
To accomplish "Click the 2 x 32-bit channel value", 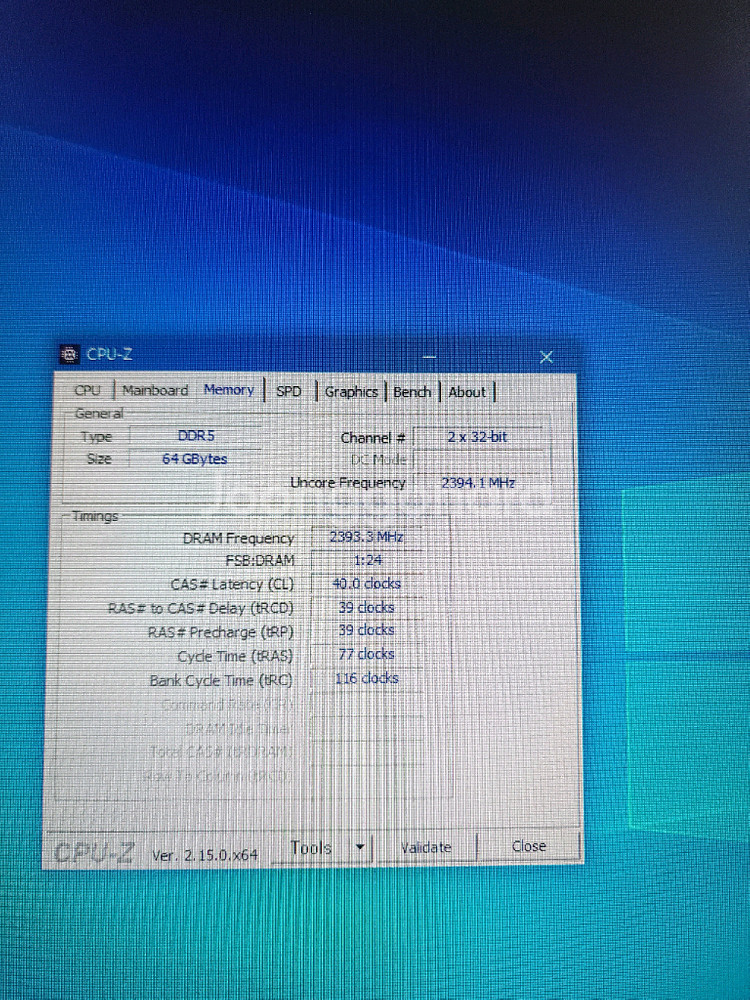I will coord(477,437).
